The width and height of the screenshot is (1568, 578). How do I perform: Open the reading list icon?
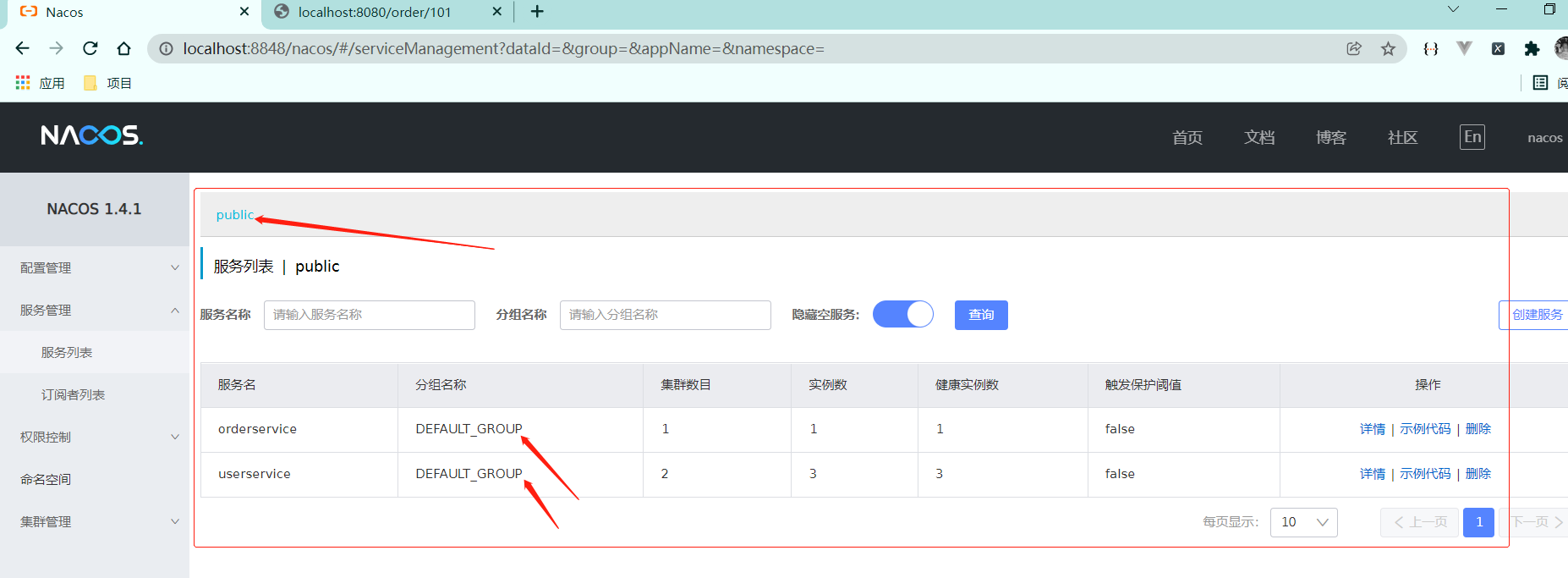point(1540,83)
